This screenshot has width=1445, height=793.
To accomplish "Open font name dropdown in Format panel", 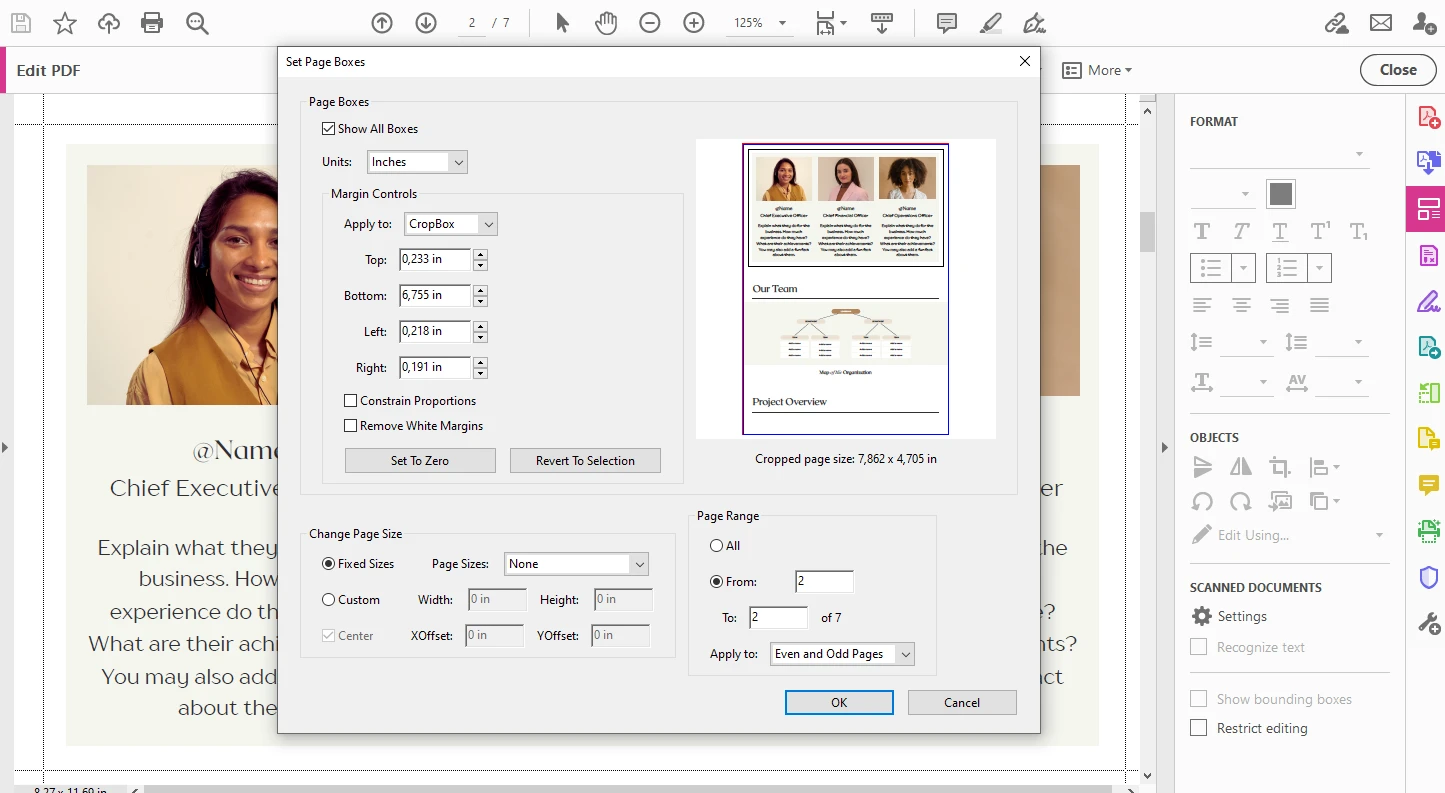I will click(1278, 154).
